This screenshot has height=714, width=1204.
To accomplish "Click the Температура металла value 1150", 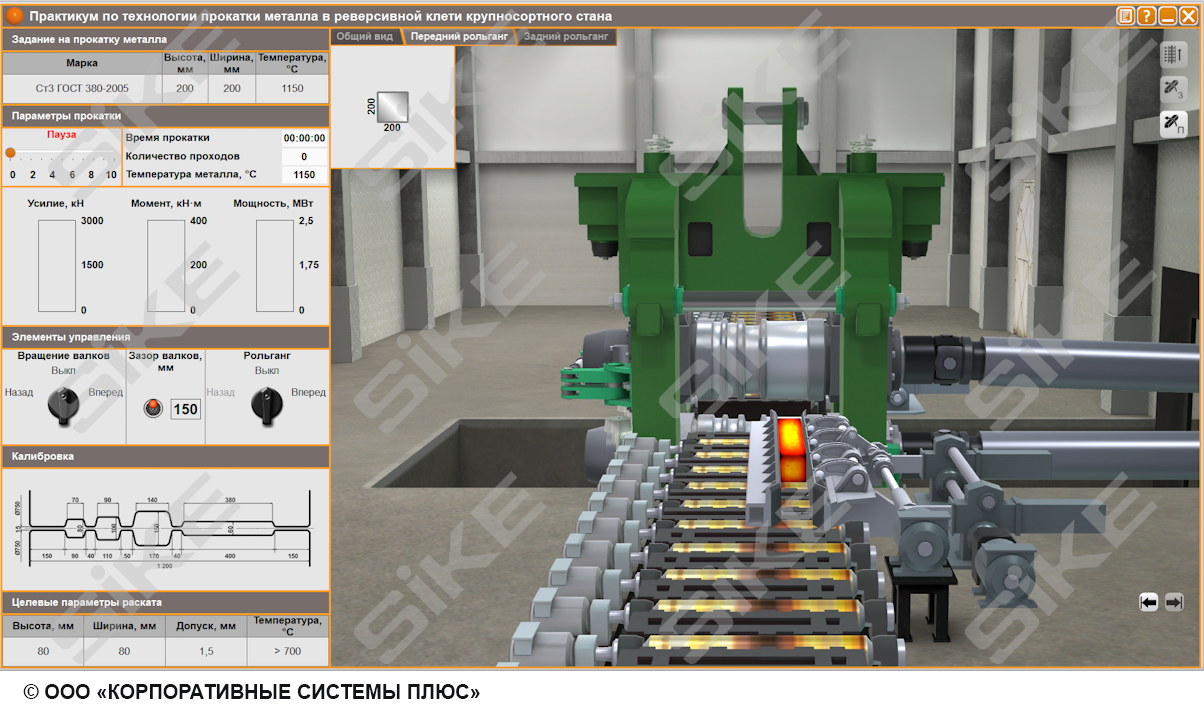I will coord(304,175).
